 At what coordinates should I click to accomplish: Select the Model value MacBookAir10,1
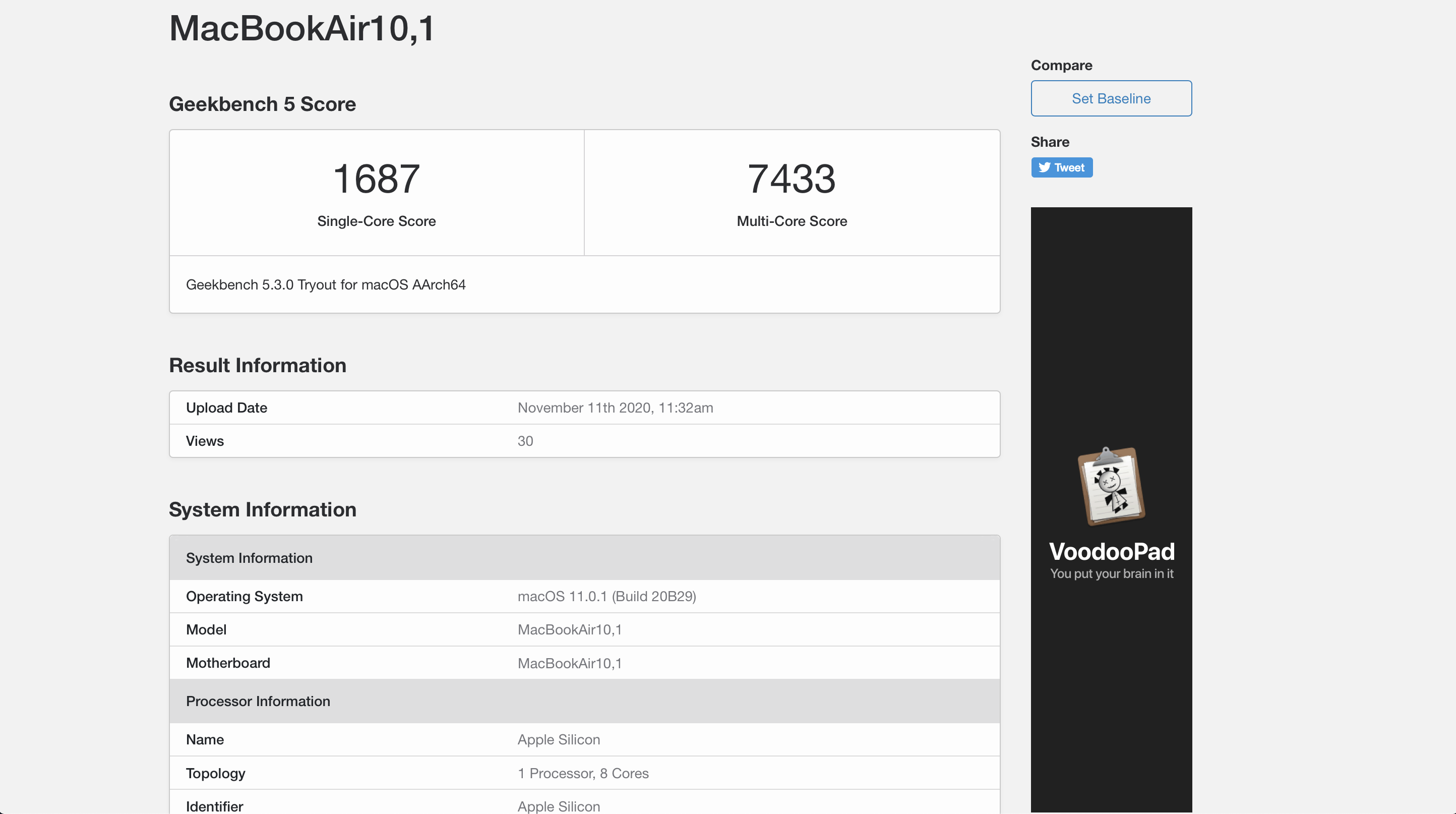point(570,630)
